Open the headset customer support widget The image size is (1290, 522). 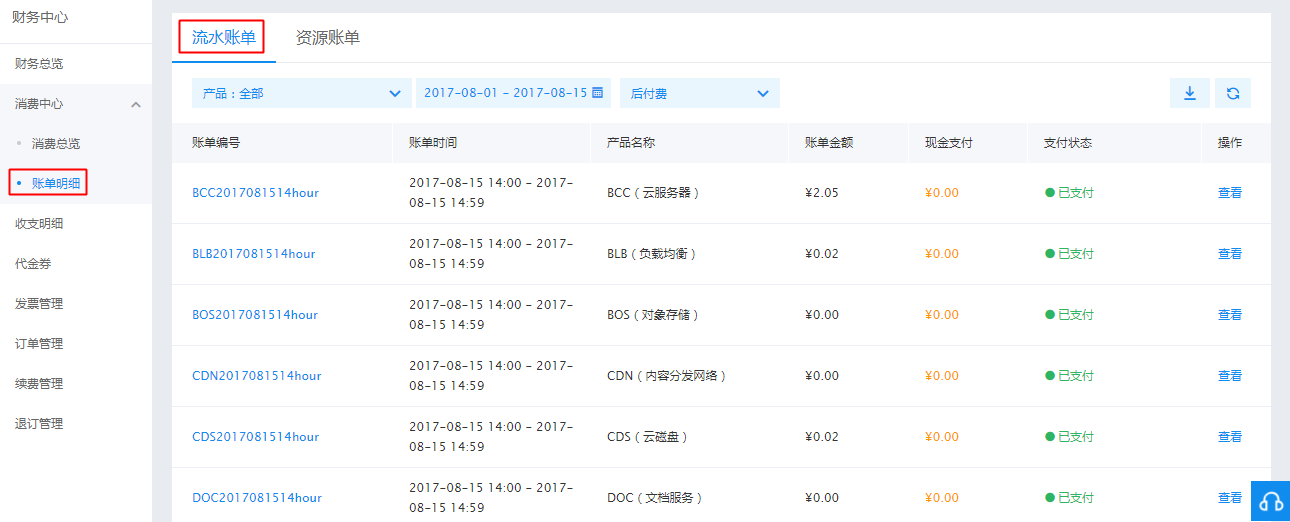click(x=1271, y=501)
